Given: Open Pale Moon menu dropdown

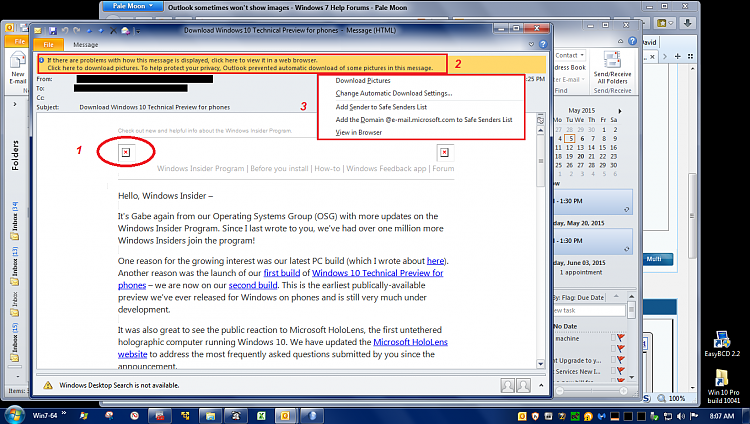Looking at the screenshot, I should (x=133, y=6).
